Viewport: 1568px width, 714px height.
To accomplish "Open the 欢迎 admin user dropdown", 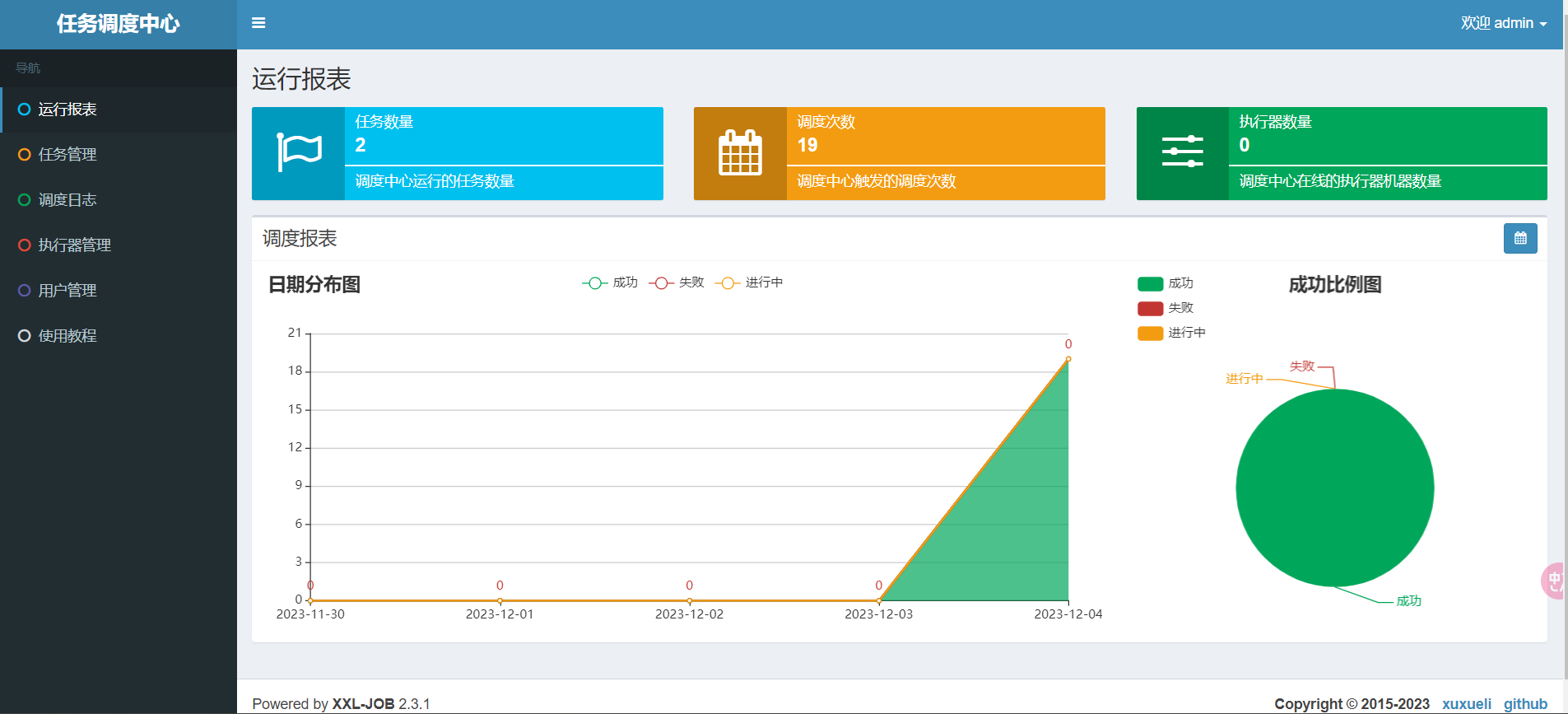I will pyautogui.click(x=1504, y=23).
